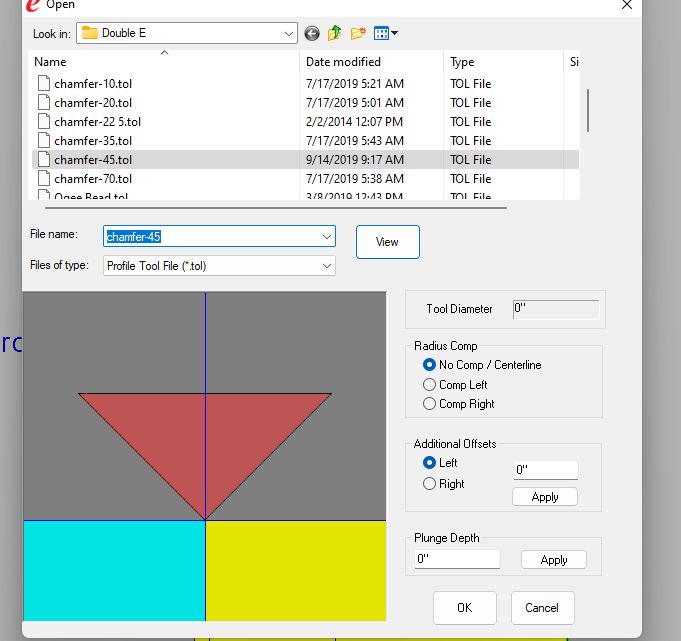Expand the Look in folder dropdown

coord(288,33)
